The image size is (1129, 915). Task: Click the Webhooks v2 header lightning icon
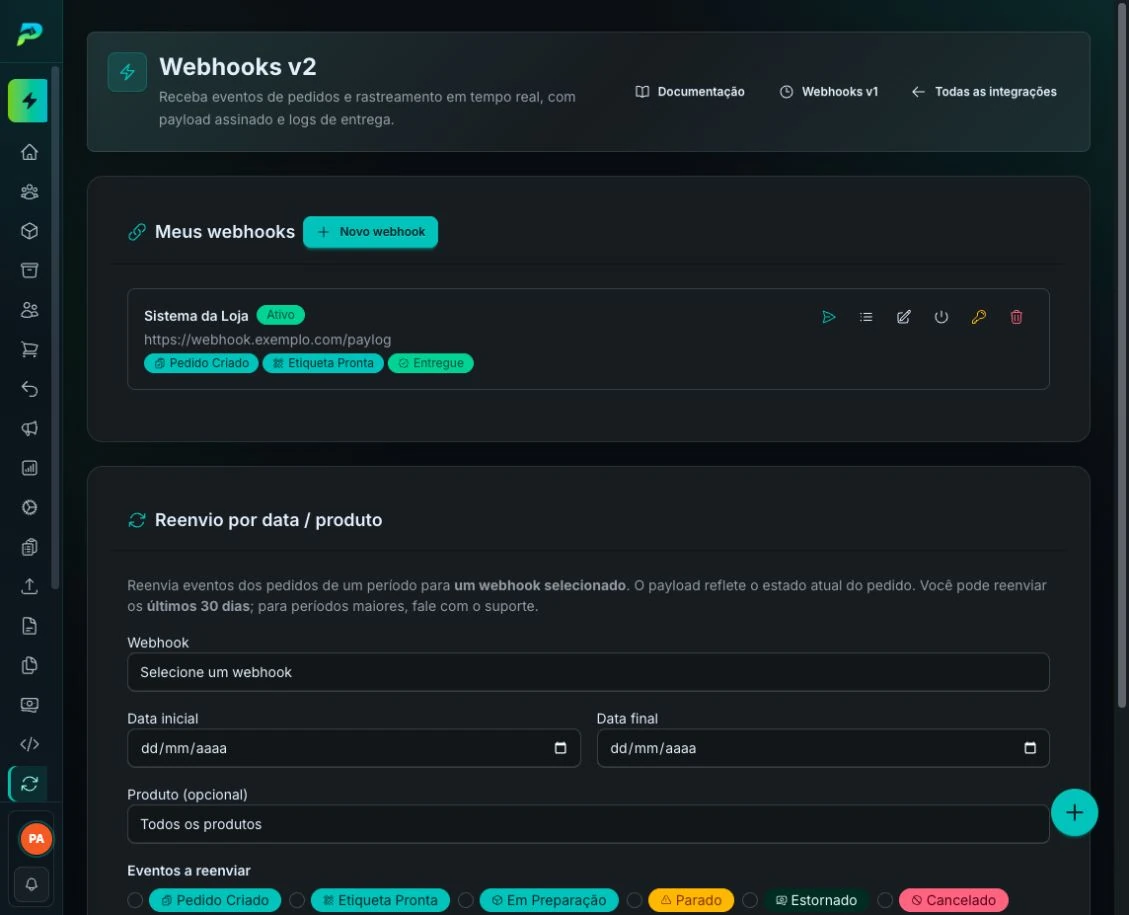[x=127, y=72]
